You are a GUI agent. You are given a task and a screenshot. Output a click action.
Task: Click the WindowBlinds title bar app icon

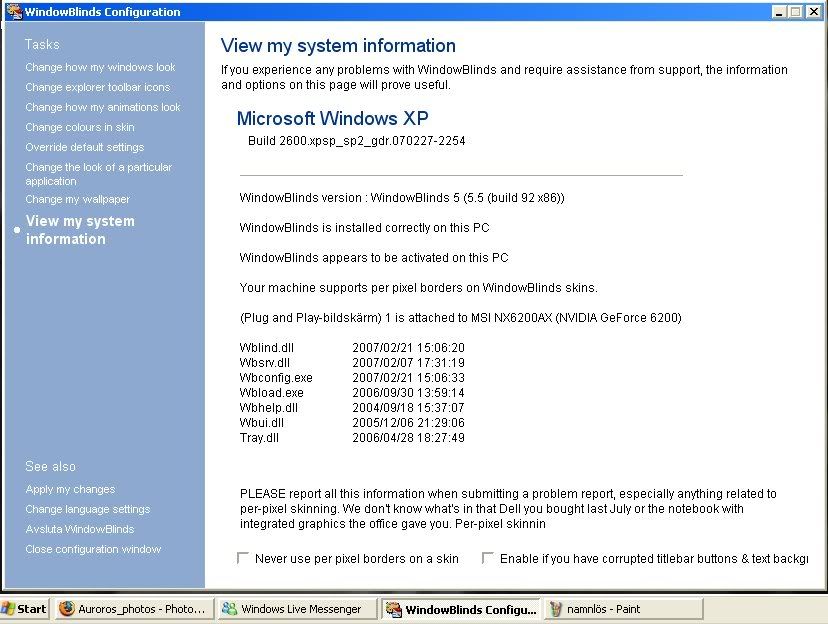point(14,12)
